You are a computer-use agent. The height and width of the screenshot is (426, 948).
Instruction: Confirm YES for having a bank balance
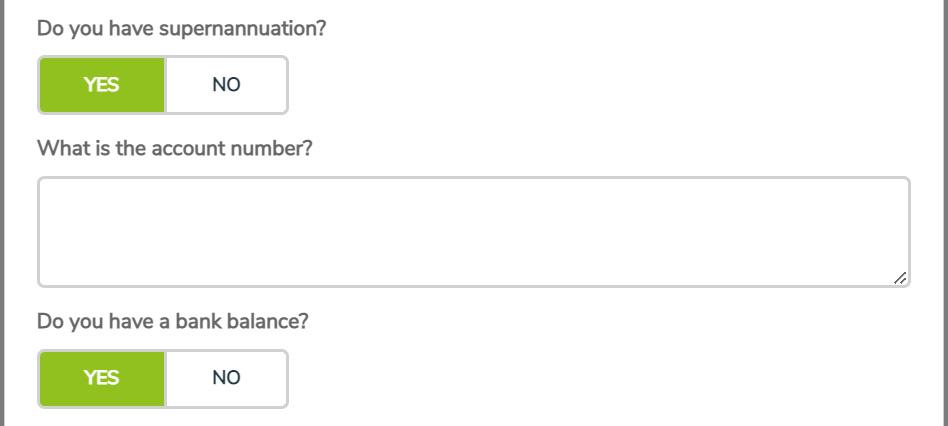[102, 378]
